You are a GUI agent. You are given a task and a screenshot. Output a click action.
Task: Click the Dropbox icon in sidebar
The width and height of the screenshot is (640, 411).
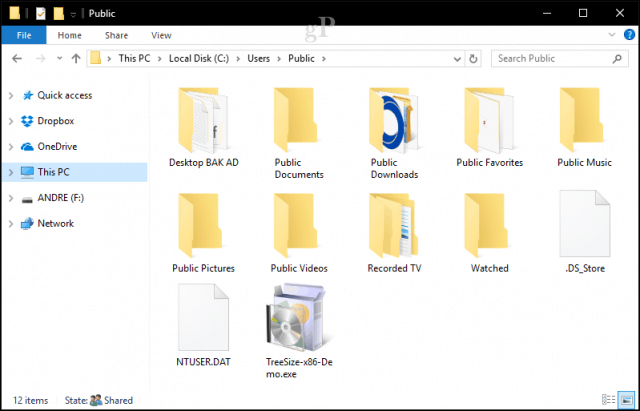click(x=27, y=121)
